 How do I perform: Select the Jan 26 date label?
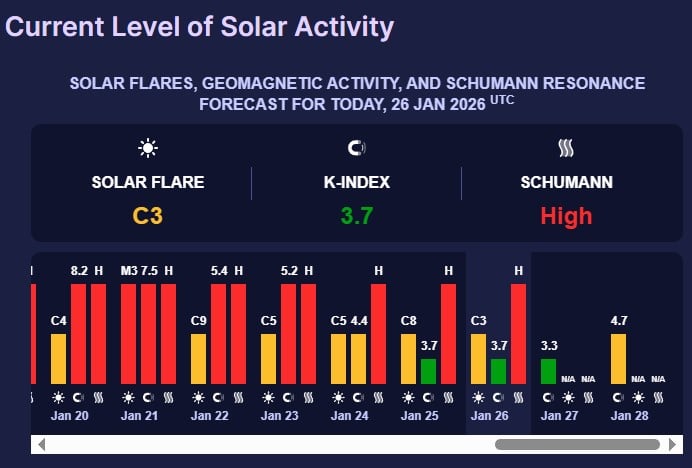point(490,414)
